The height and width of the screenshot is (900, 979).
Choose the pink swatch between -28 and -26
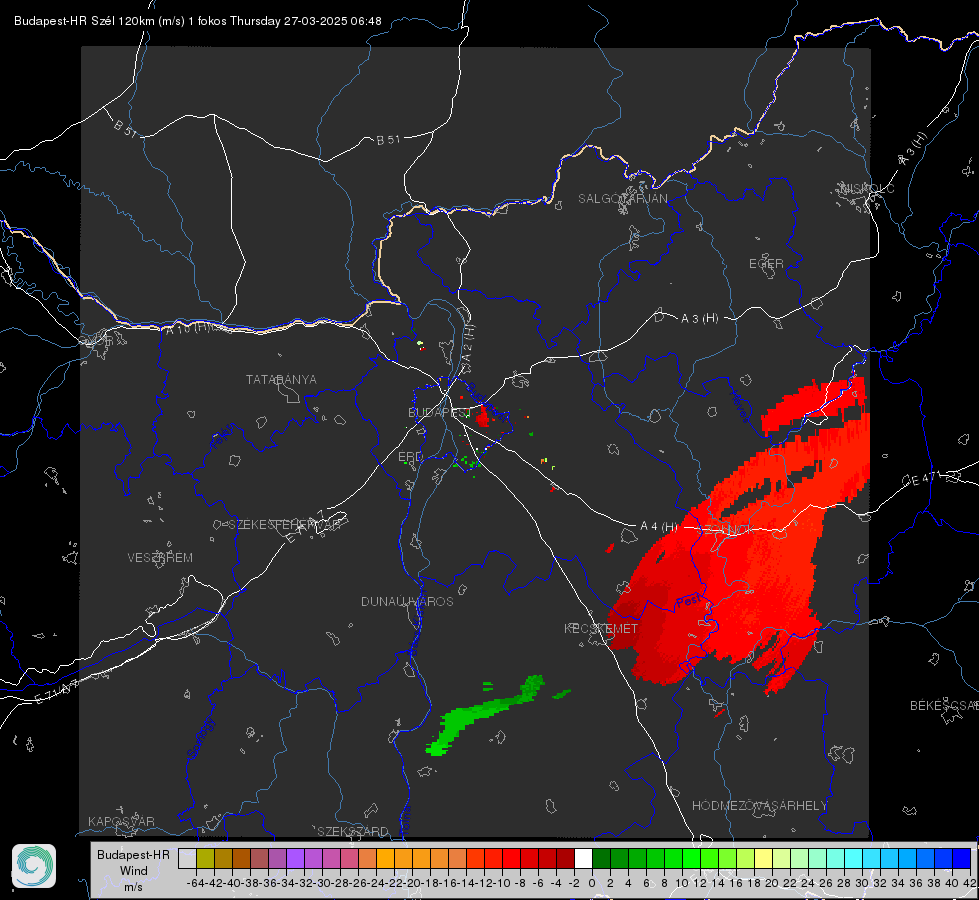point(349,859)
